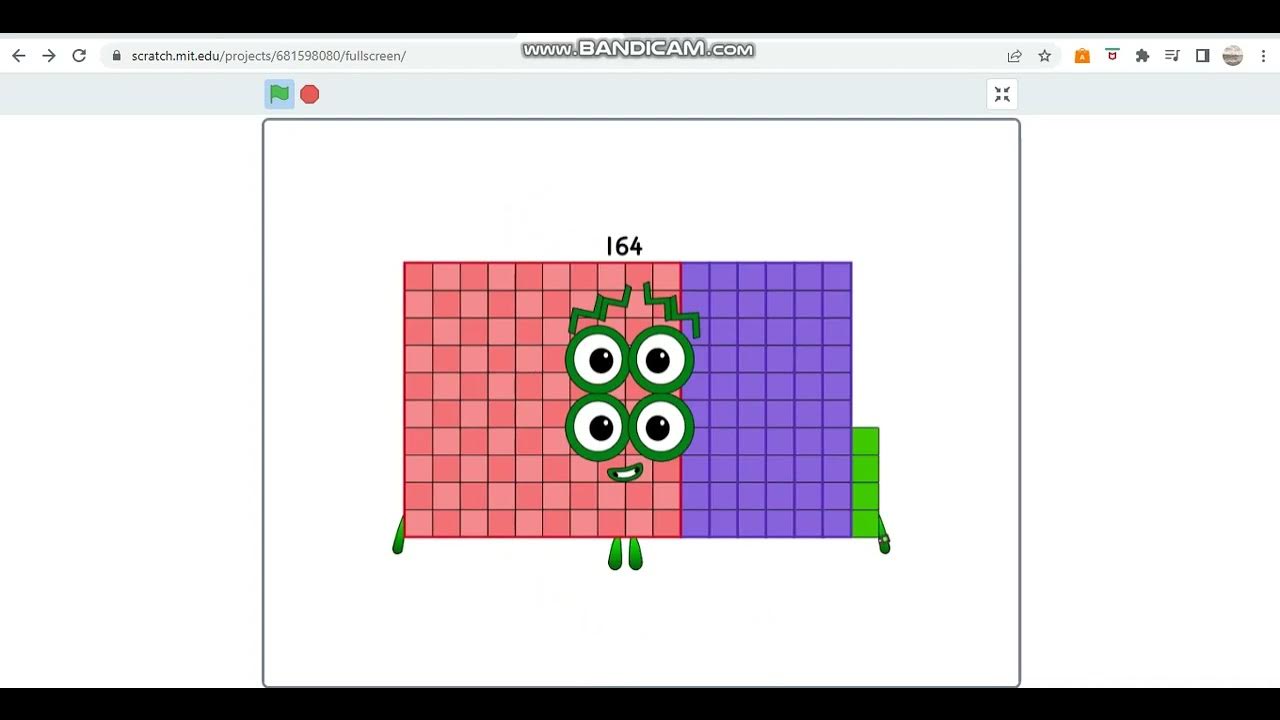
Task: Click the number label 164
Action: [624, 246]
